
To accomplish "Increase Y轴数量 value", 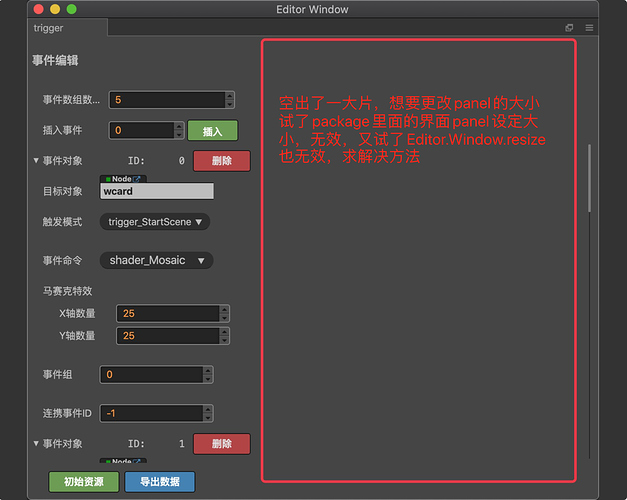I will tap(224, 332).
